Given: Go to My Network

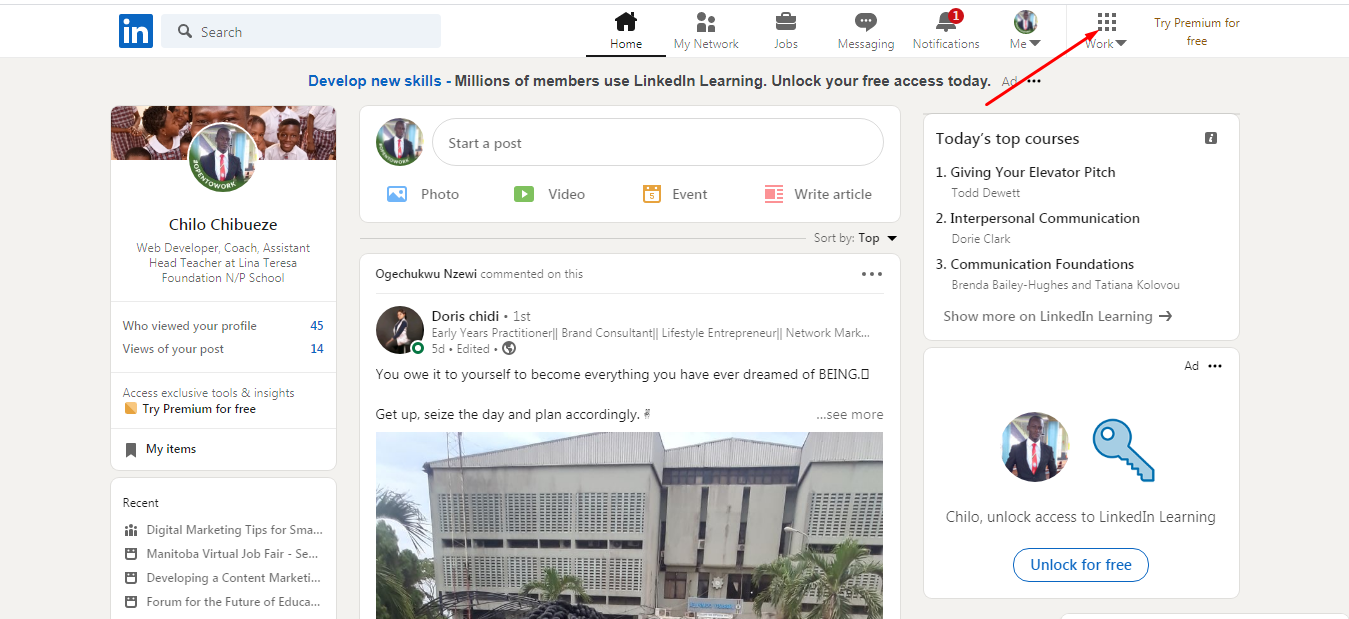Looking at the screenshot, I should point(706,31).
